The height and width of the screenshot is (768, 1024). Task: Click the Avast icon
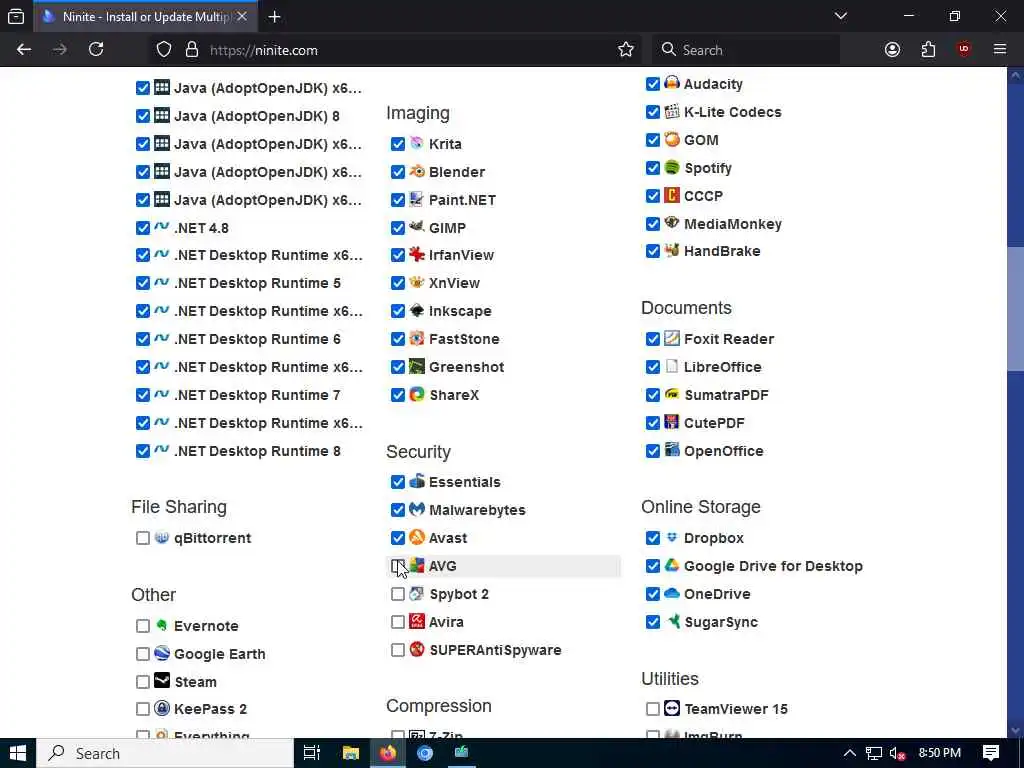[x=417, y=537]
